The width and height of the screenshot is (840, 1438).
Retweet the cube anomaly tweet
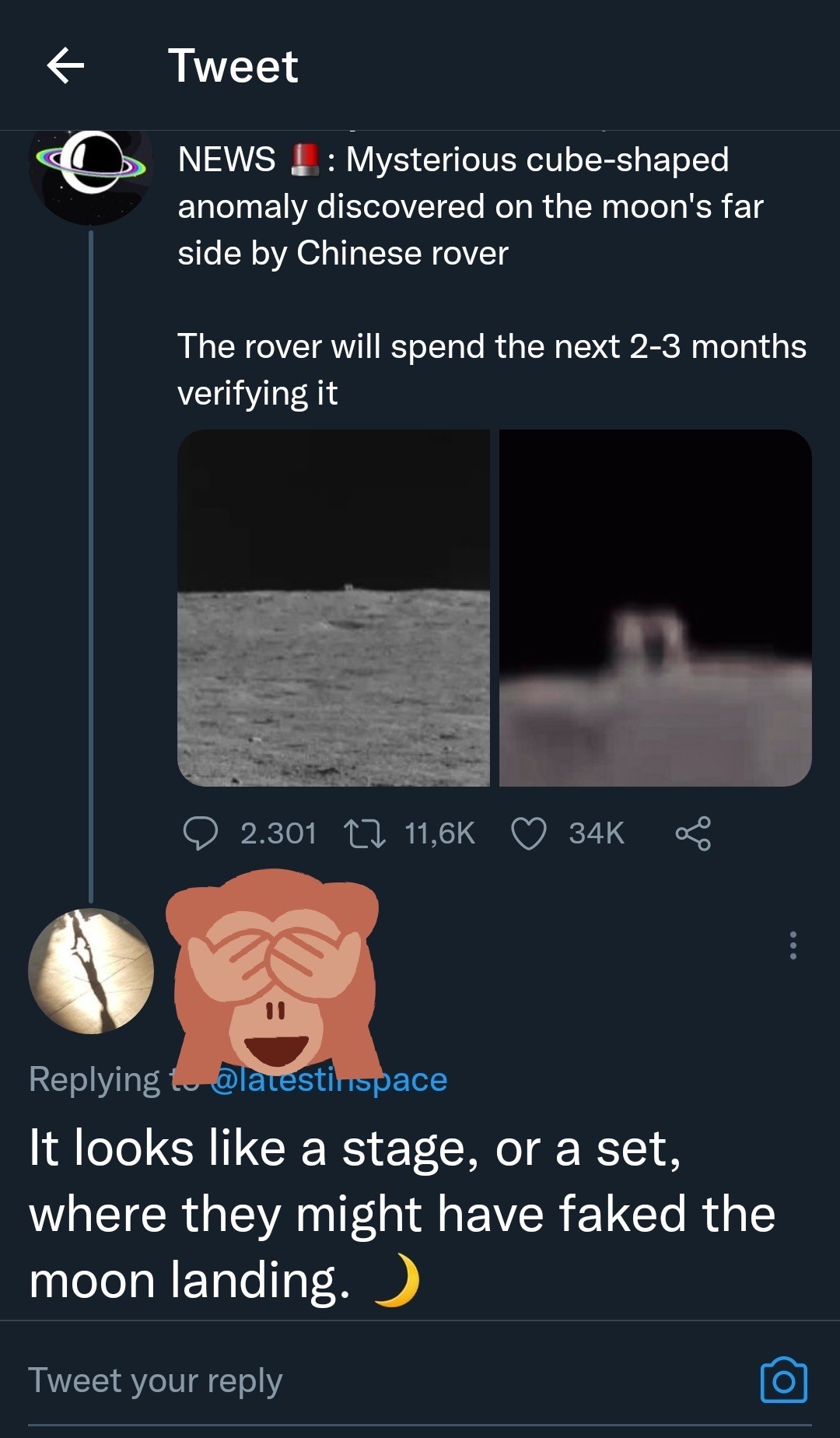click(364, 833)
